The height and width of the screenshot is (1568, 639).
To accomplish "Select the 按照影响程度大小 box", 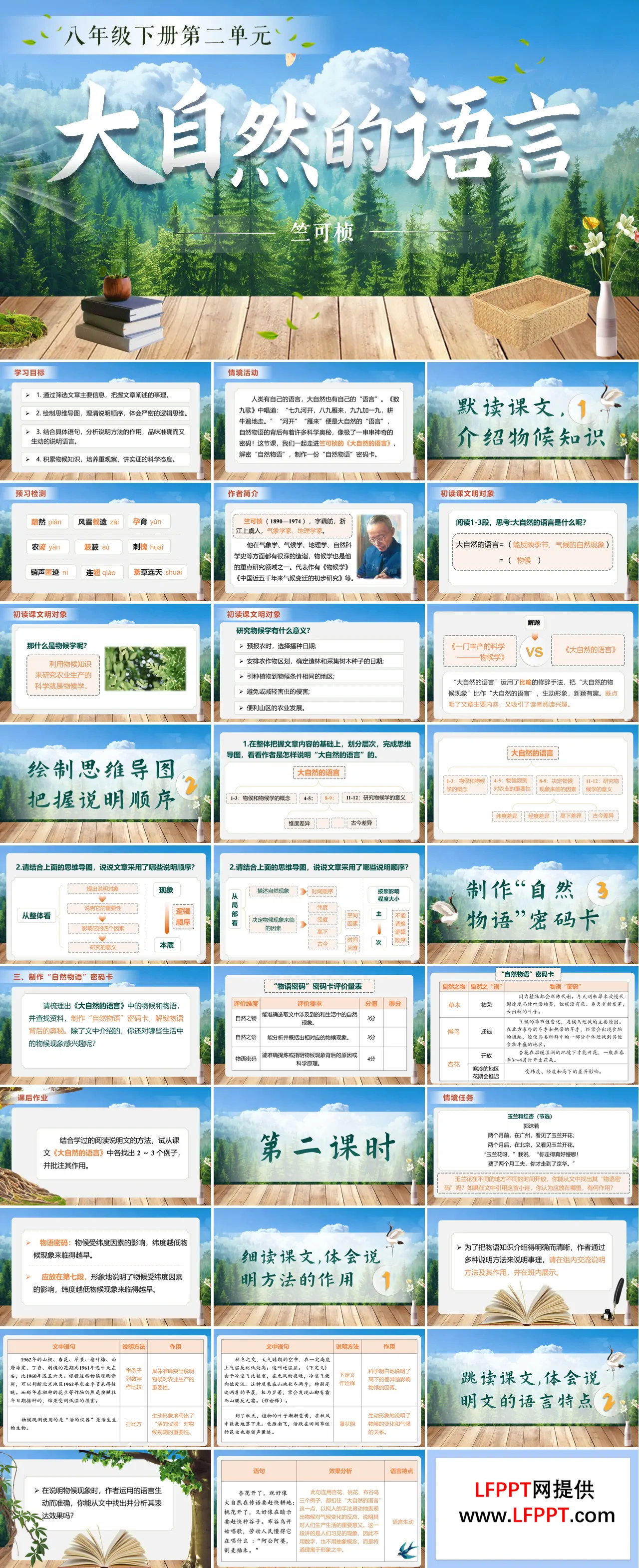I will [x=389, y=895].
